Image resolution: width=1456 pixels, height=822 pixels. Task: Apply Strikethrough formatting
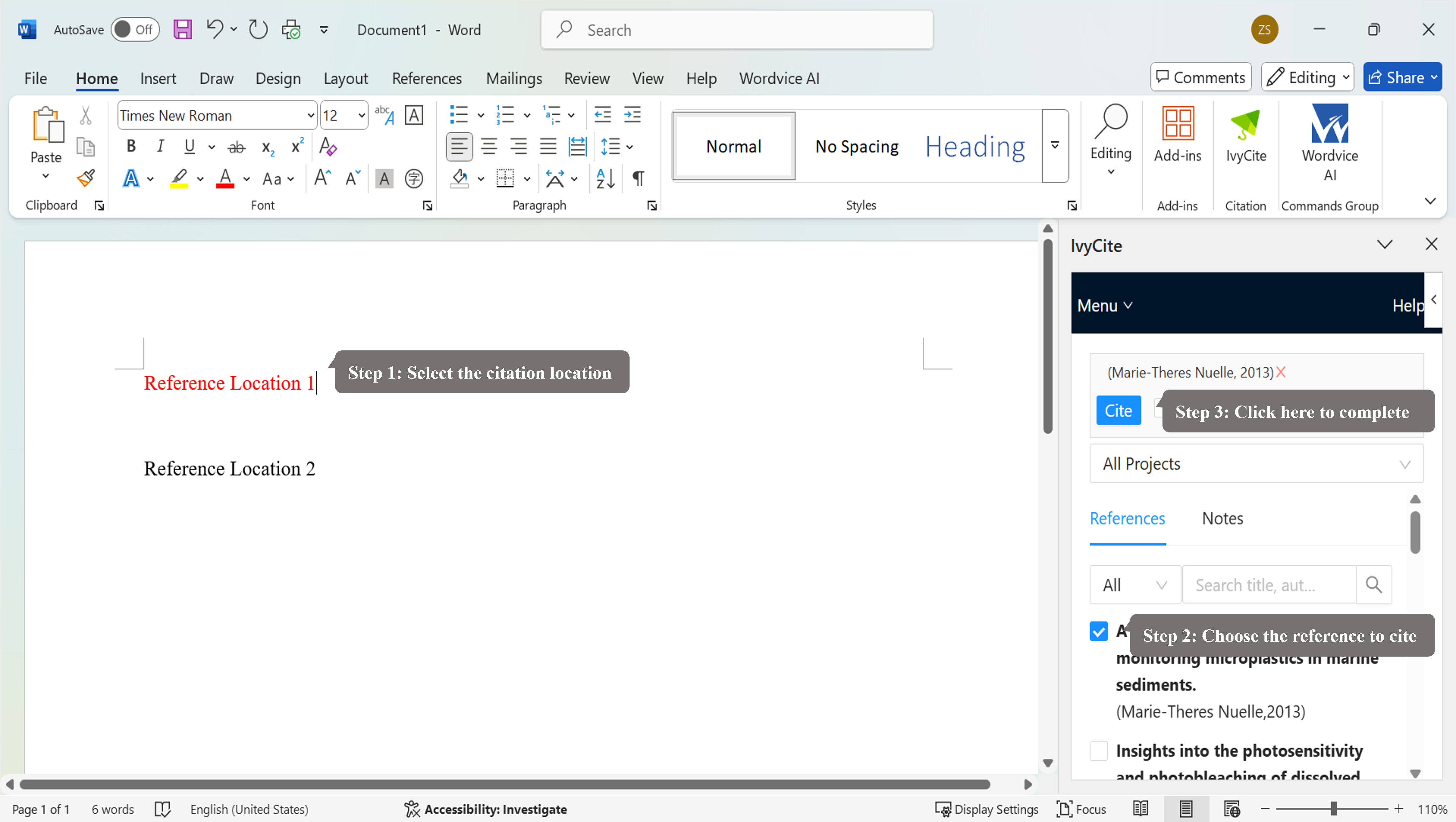(x=236, y=147)
